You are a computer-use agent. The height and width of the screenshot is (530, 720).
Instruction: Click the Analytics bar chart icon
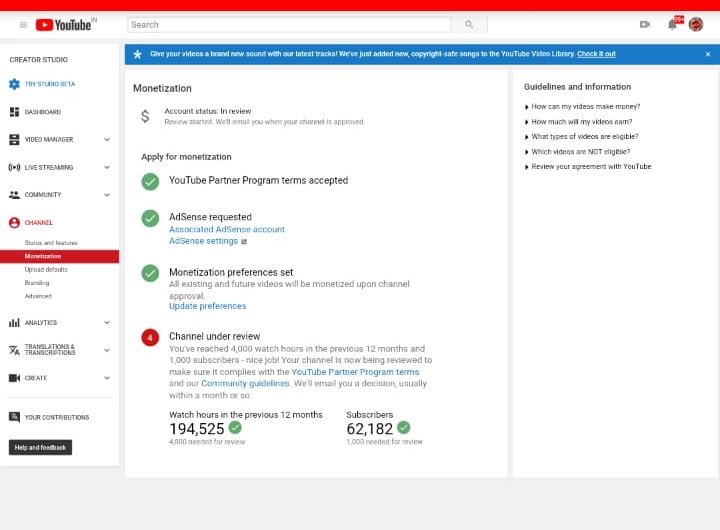14,322
